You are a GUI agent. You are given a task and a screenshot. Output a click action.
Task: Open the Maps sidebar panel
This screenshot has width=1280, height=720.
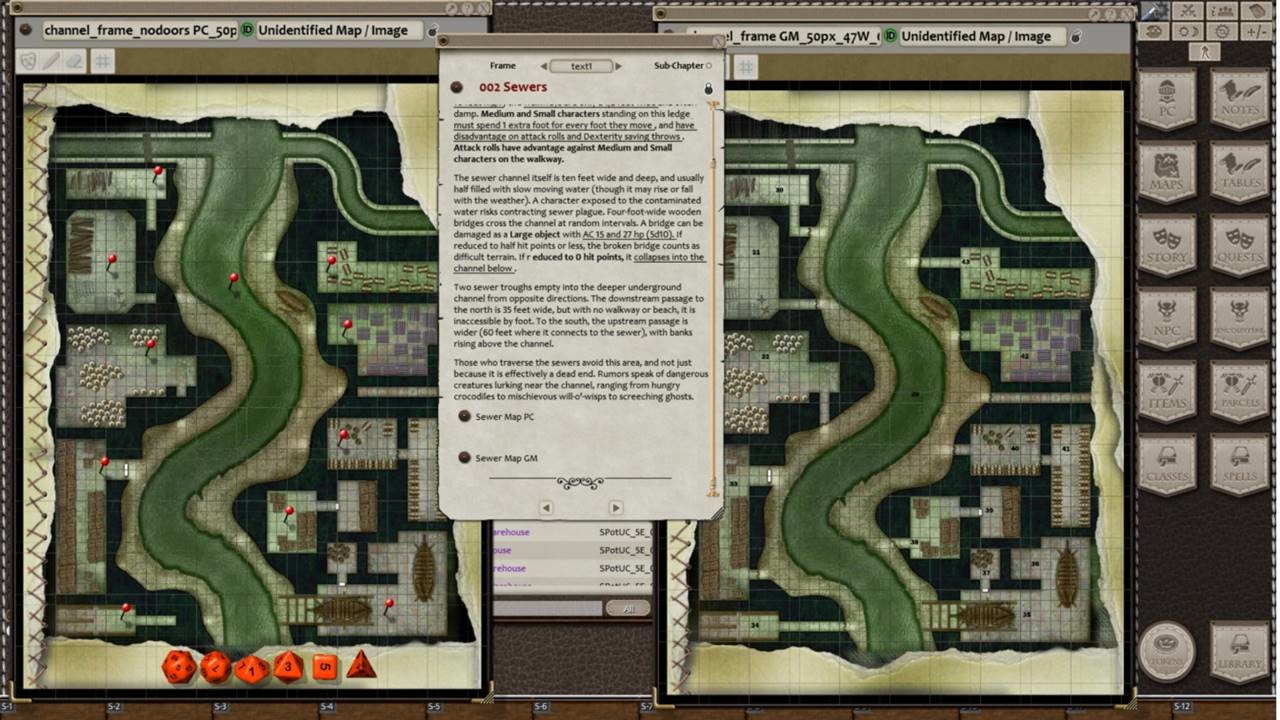point(1167,170)
